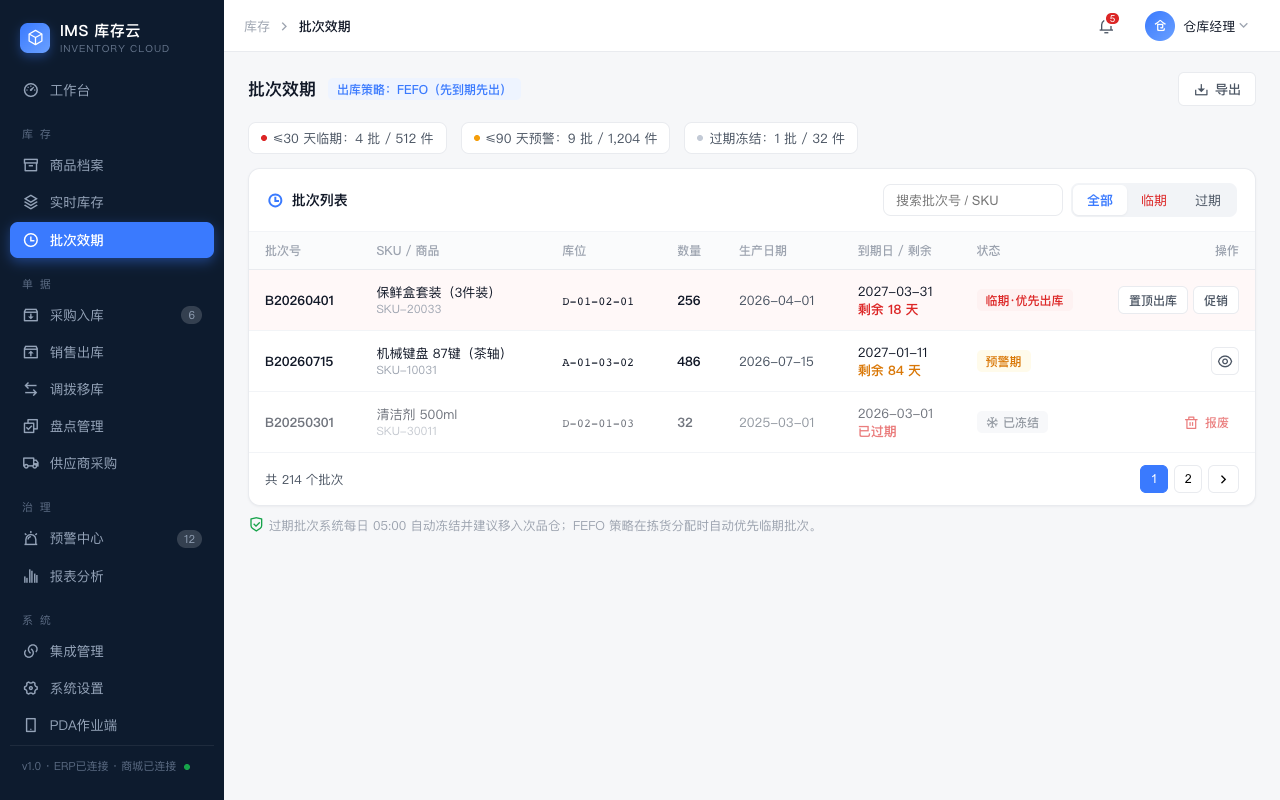The image size is (1280, 800).
Task: View details of batch B20260715 eye icon
Action: pos(1225,361)
